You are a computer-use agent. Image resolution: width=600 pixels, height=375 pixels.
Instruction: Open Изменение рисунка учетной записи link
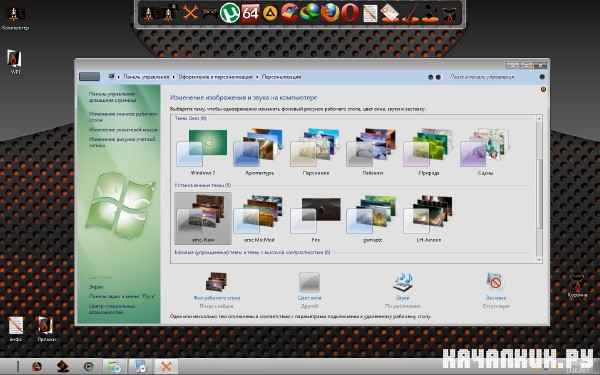(x=122, y=142)
